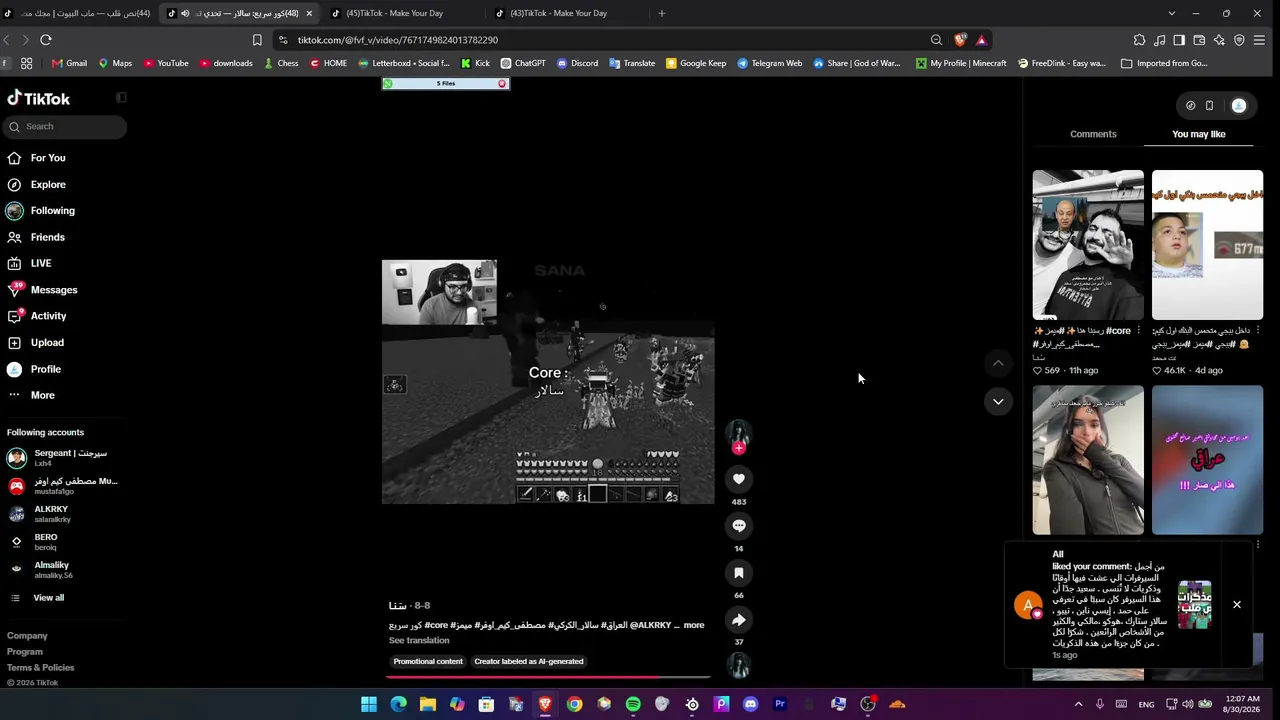
Task: Open the Activity notifications
Action: pyautogui.click(x=48, y=316)
